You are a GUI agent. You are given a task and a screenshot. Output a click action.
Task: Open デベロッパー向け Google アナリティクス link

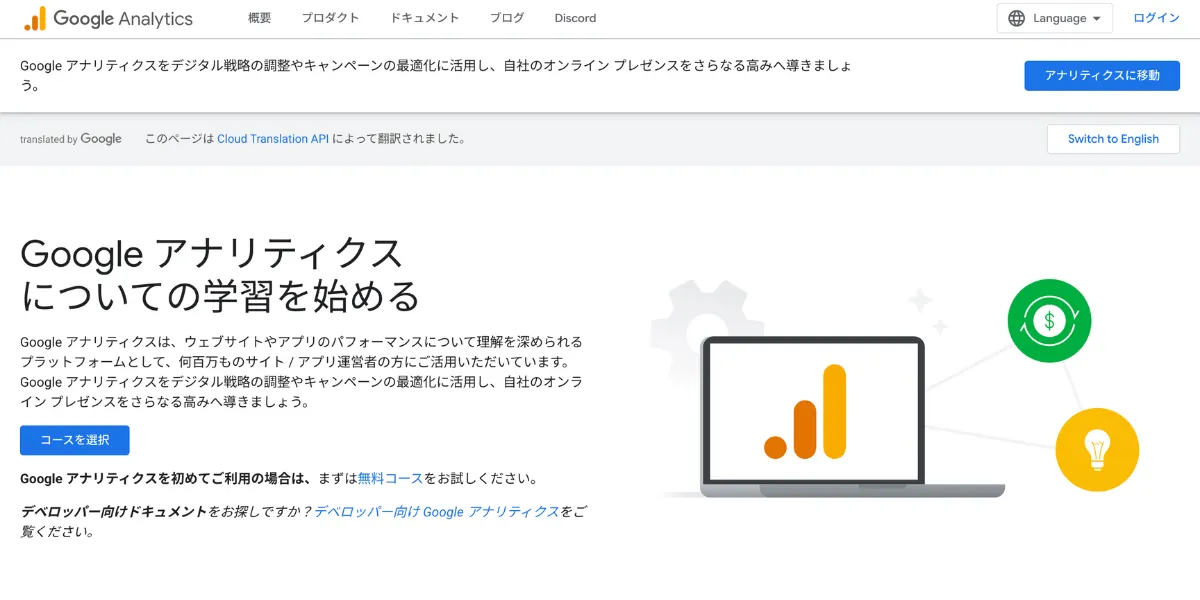point(437,511)
